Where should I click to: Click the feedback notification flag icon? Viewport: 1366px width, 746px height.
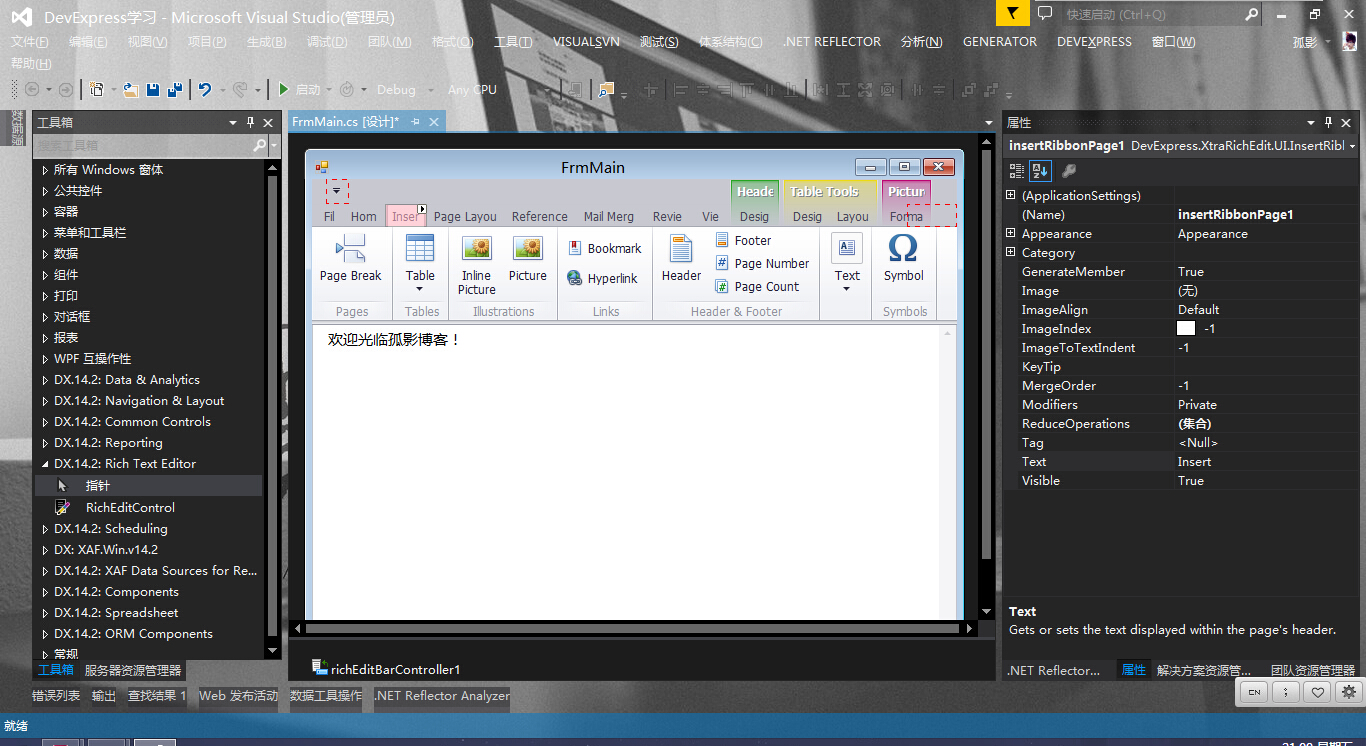1013,13
